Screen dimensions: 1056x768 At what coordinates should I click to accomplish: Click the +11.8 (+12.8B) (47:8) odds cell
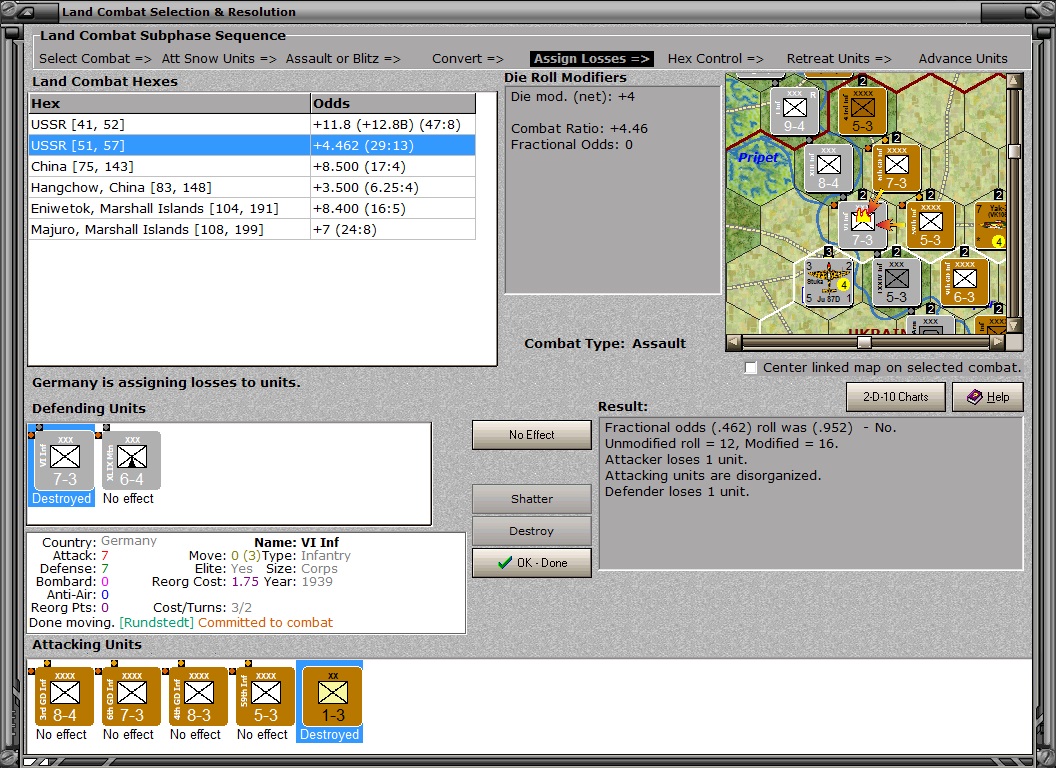tap(393, 124)
